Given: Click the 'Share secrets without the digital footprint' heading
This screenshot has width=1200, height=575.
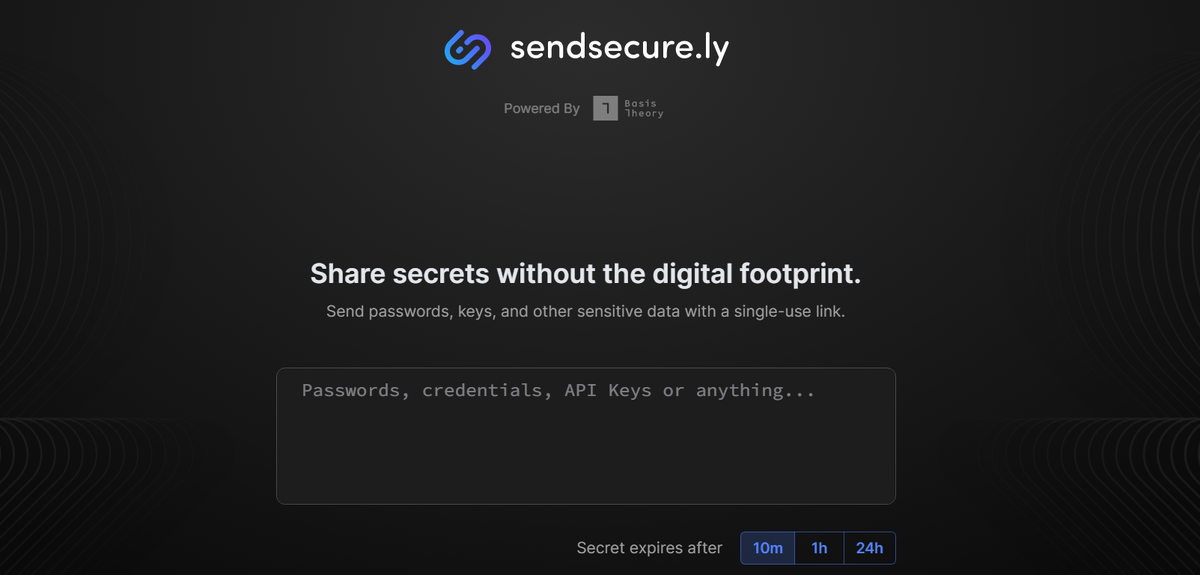Looking at the screenshot, I should 586,274.
